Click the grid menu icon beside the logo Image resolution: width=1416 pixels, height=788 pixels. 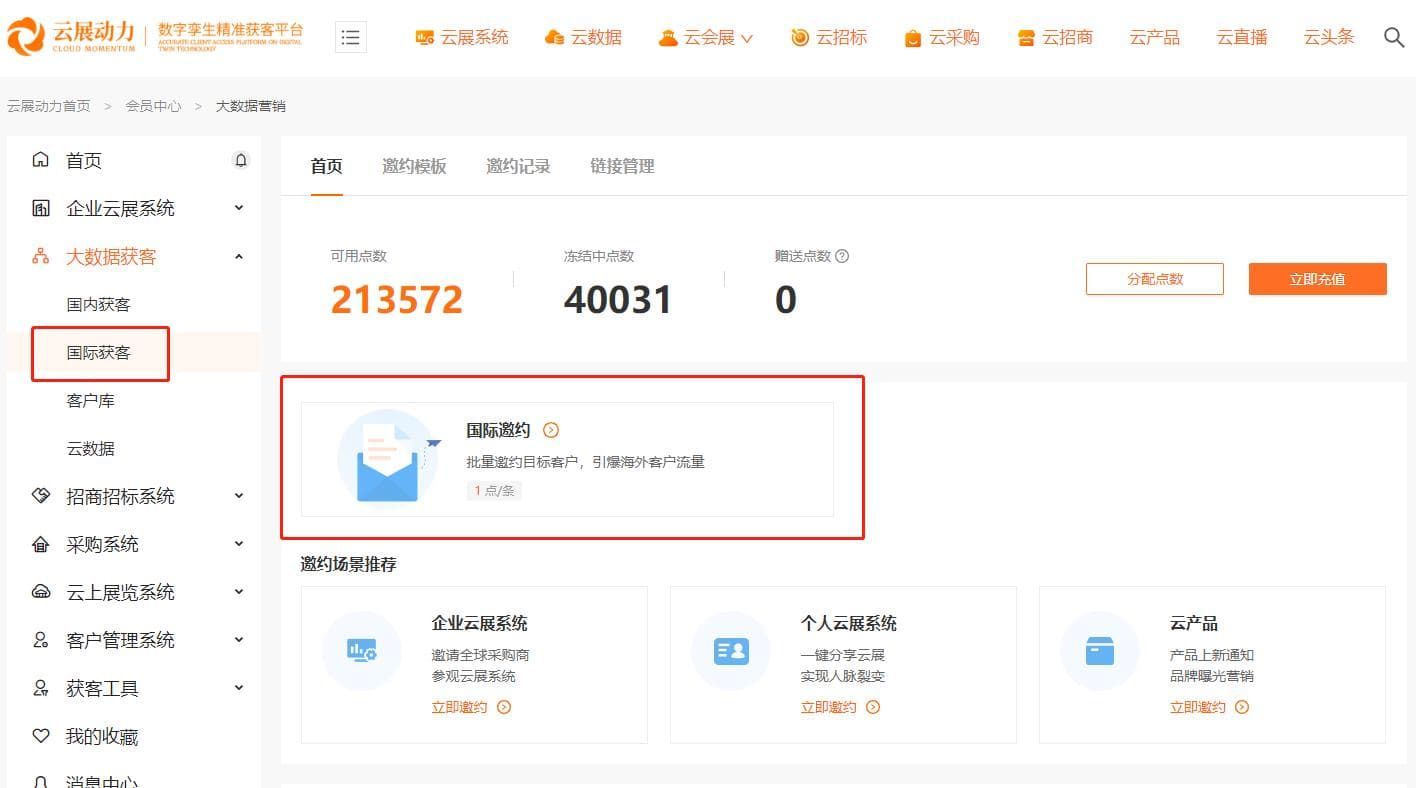click(350, 36)
